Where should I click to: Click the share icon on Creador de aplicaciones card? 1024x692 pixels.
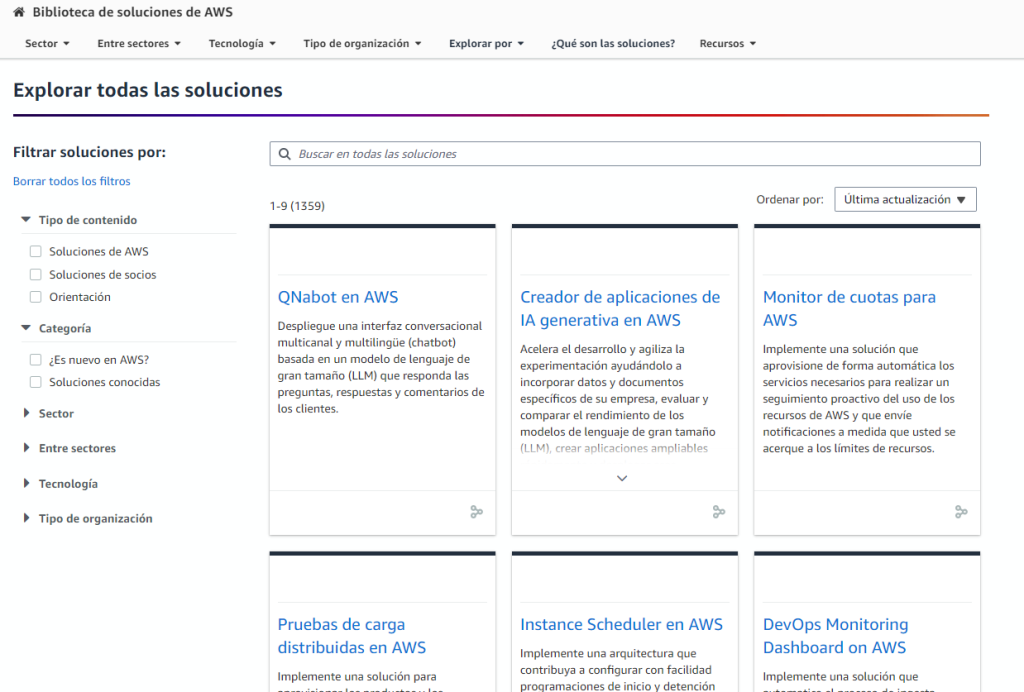pyautogui.click(x=719, y=512)
